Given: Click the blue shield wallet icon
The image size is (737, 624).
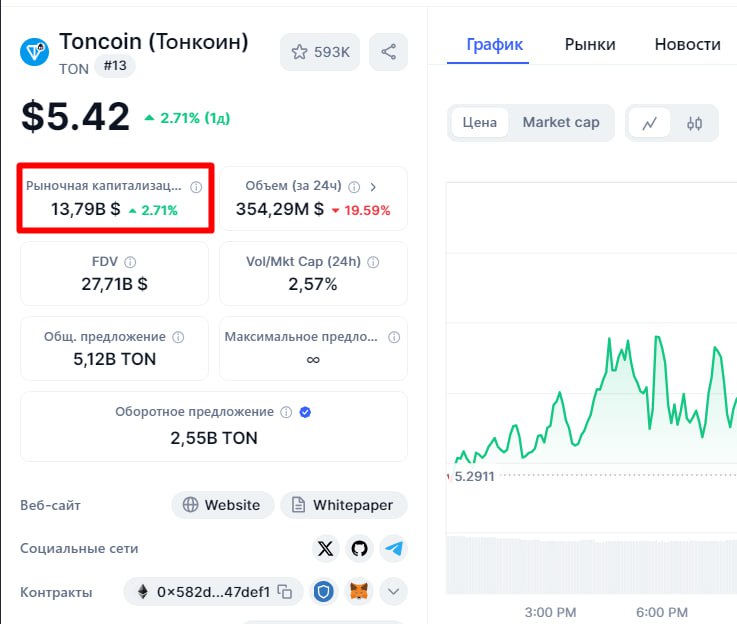Looking at the screenshot, I should (x=324, y=592).
